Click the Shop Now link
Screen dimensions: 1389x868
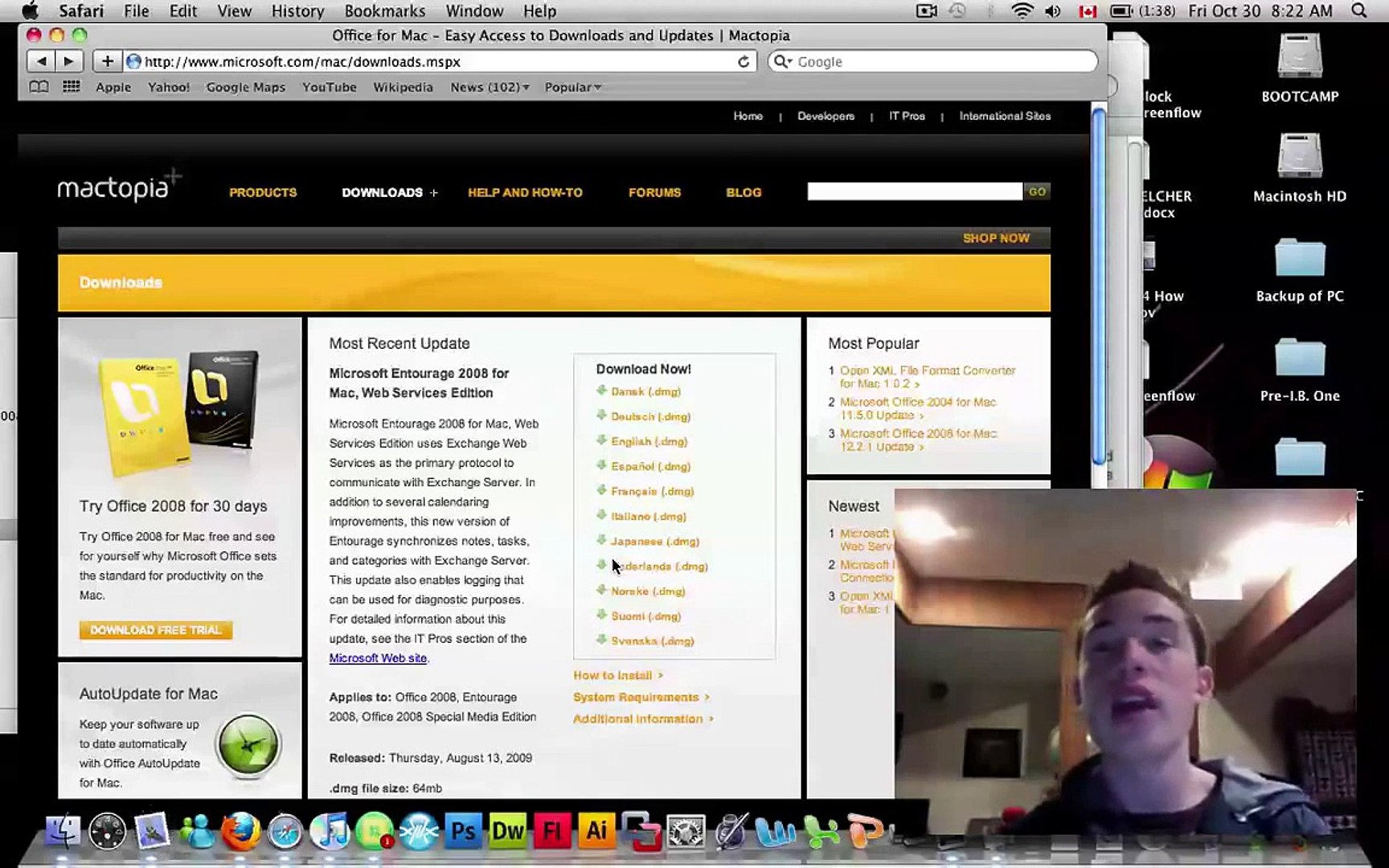pos(996,238)
